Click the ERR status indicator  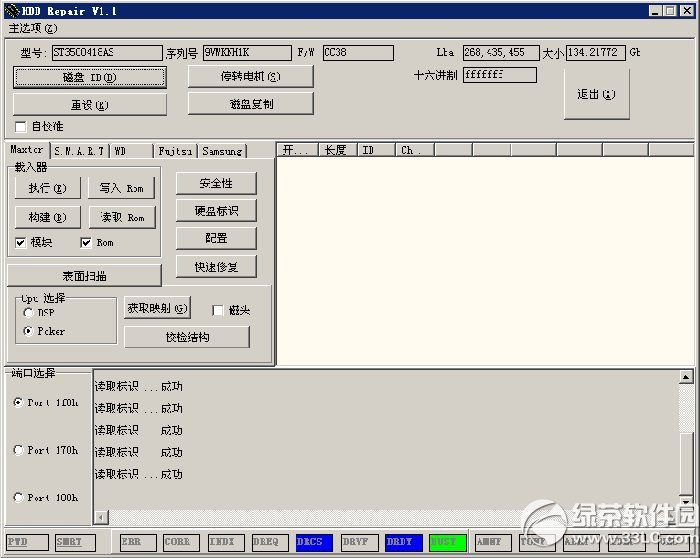[138, 542]
